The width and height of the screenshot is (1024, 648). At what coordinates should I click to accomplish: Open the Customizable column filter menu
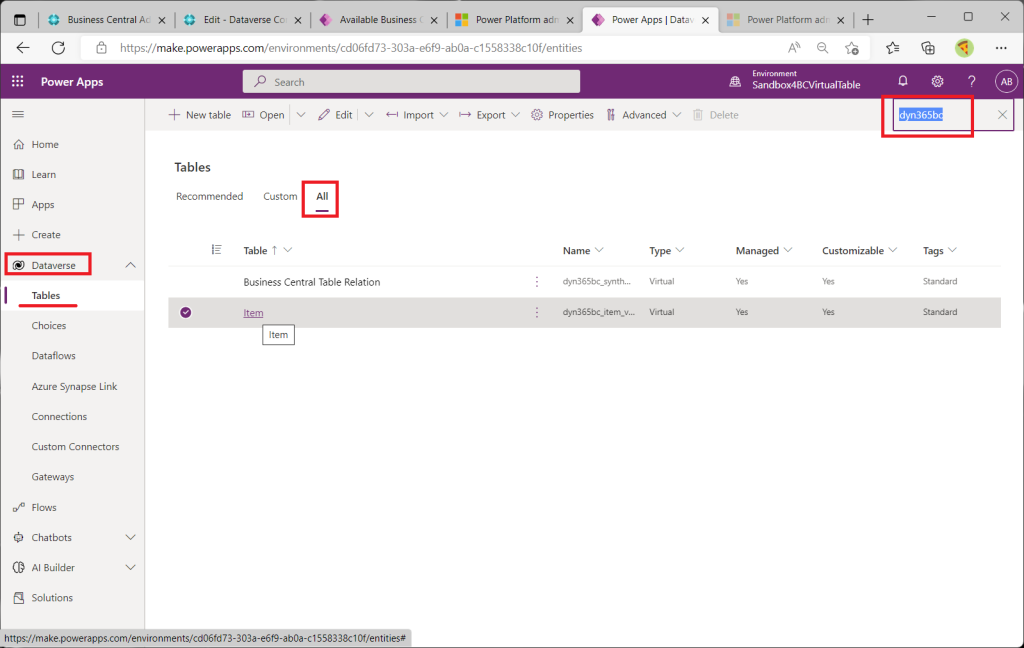(892, 250)
